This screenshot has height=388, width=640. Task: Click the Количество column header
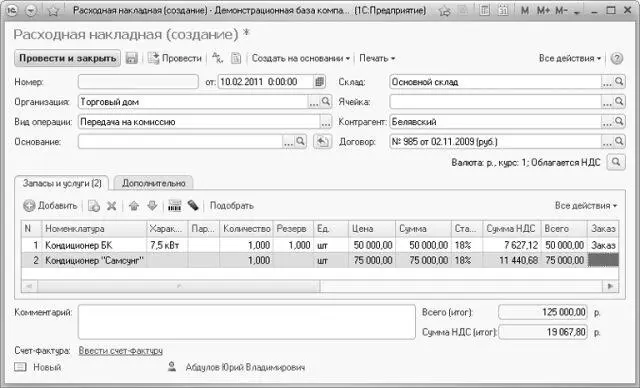pos(246,228)
